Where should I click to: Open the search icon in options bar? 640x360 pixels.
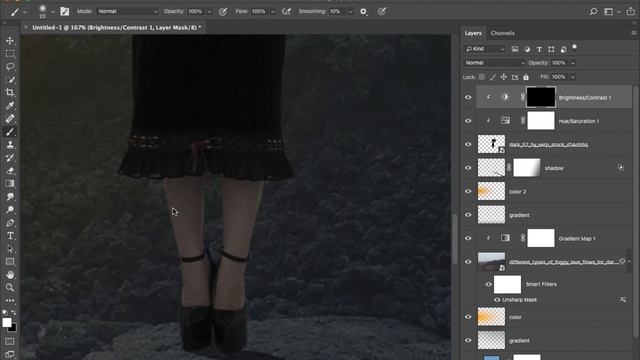pos(593,11)
